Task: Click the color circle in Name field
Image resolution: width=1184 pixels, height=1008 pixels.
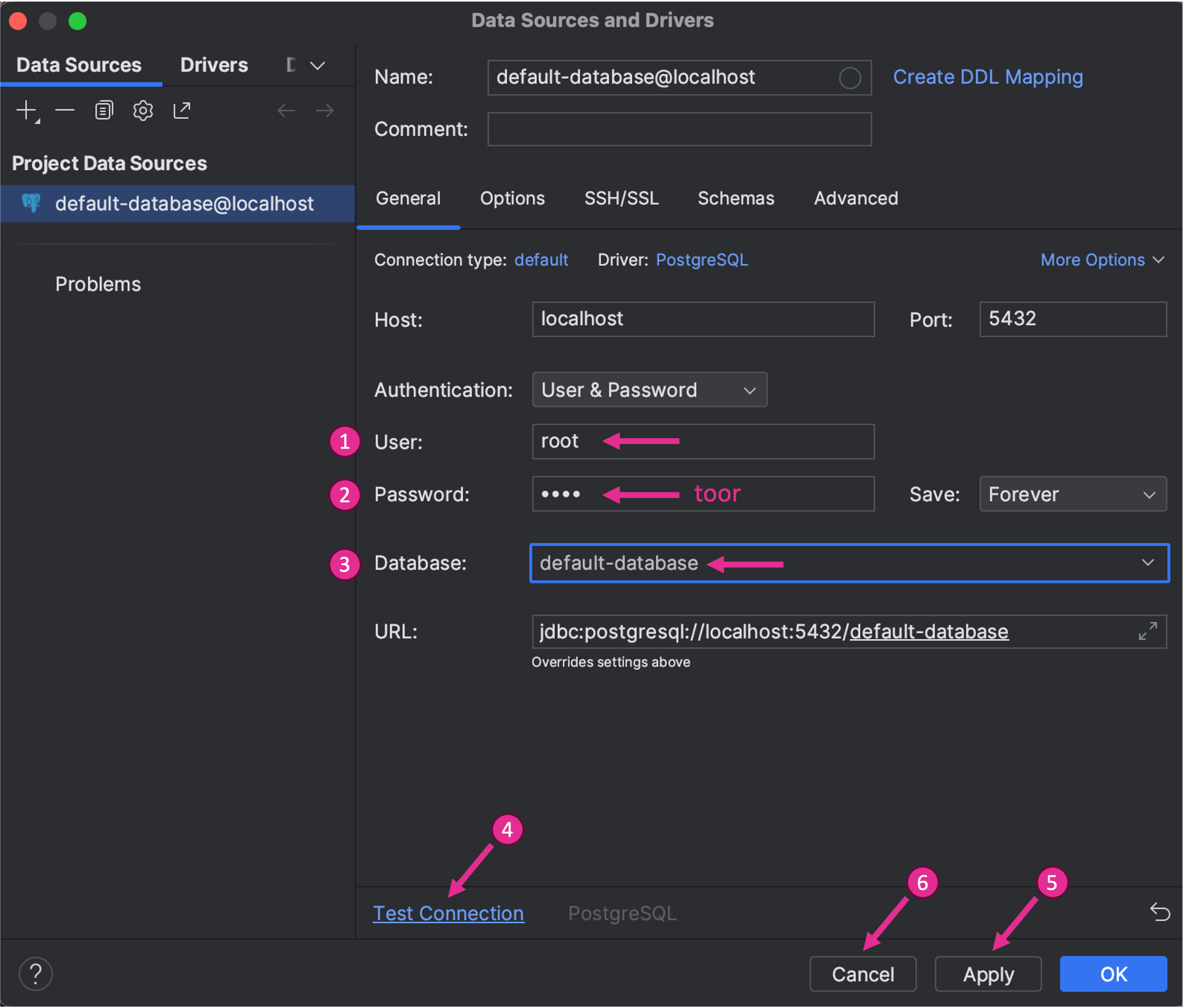Action: pos(850,78)
